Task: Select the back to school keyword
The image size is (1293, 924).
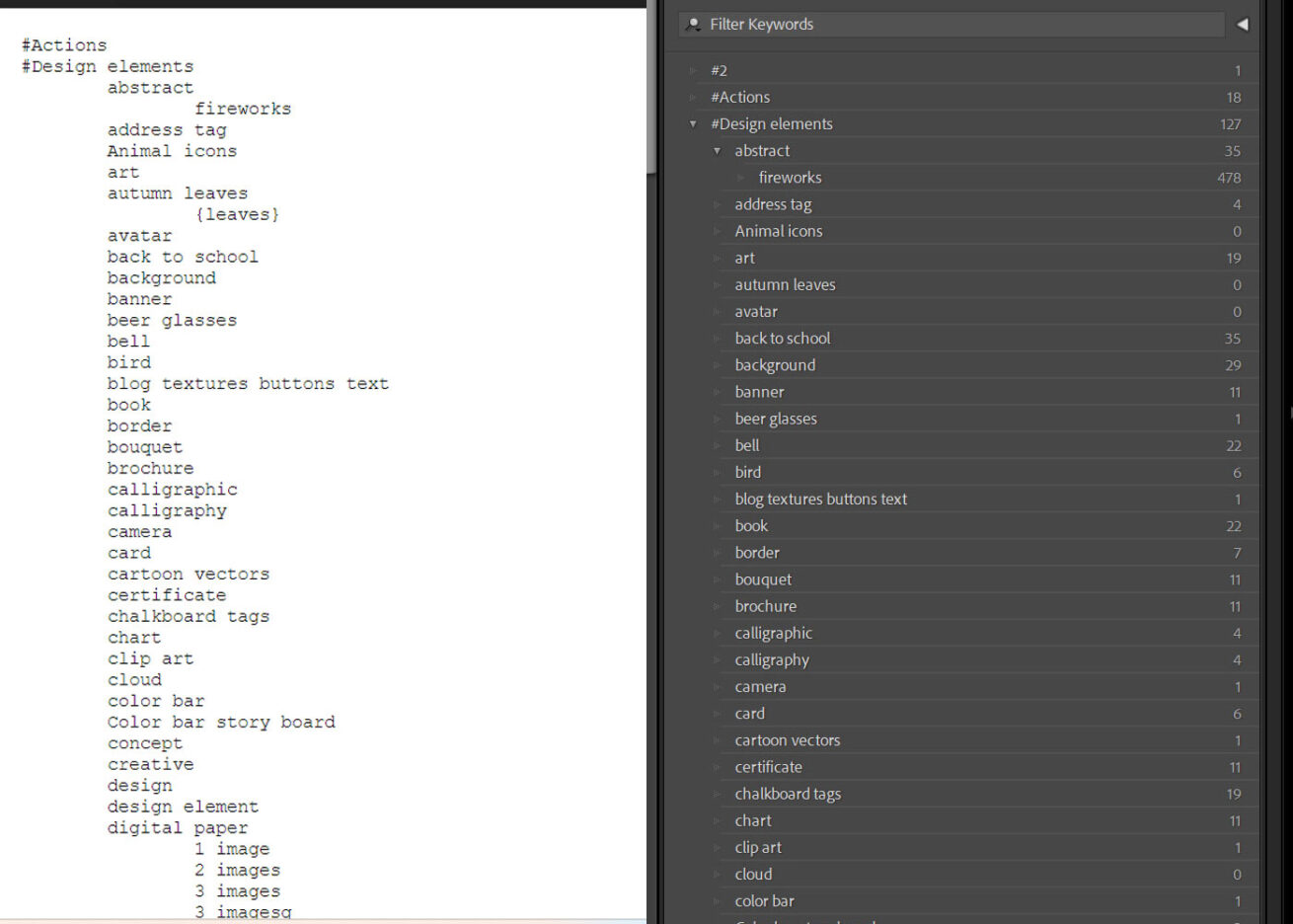Action: tap(782, 339)
